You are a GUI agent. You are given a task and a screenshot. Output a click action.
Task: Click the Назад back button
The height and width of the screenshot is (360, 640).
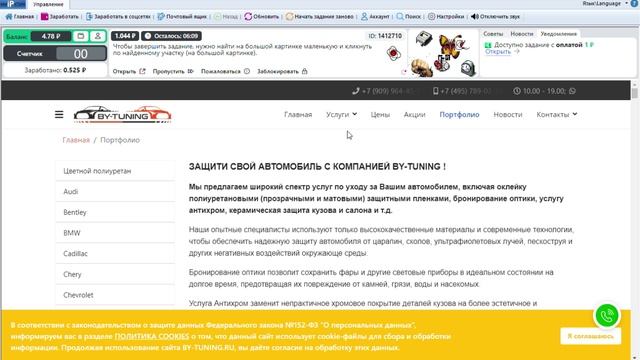(x=226, y=17)
